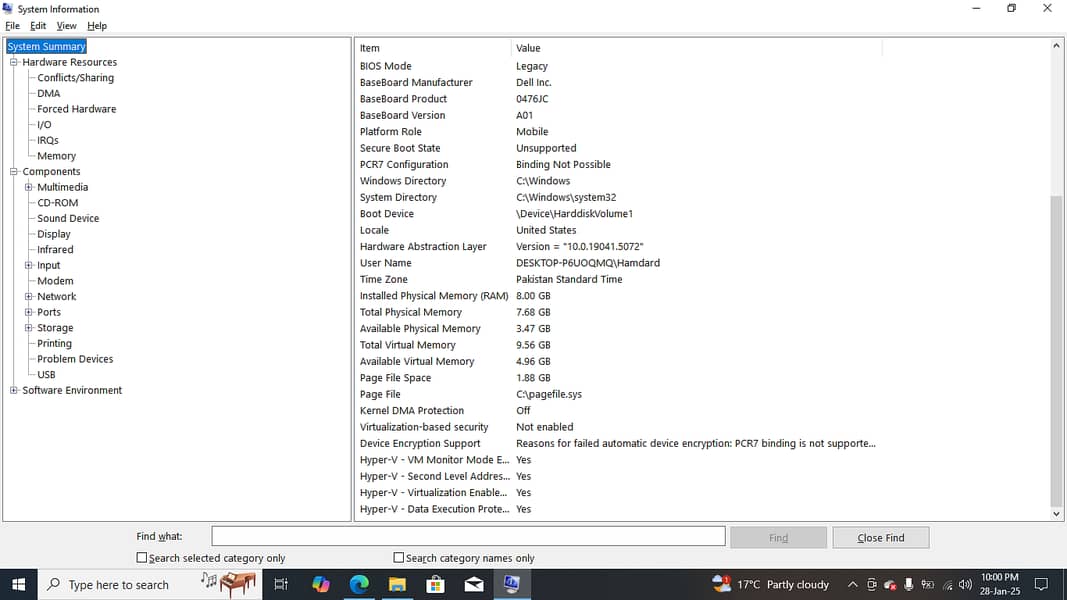Tick Search category names only checkbox
This screenshot has height=600, width=1067.
399,558
